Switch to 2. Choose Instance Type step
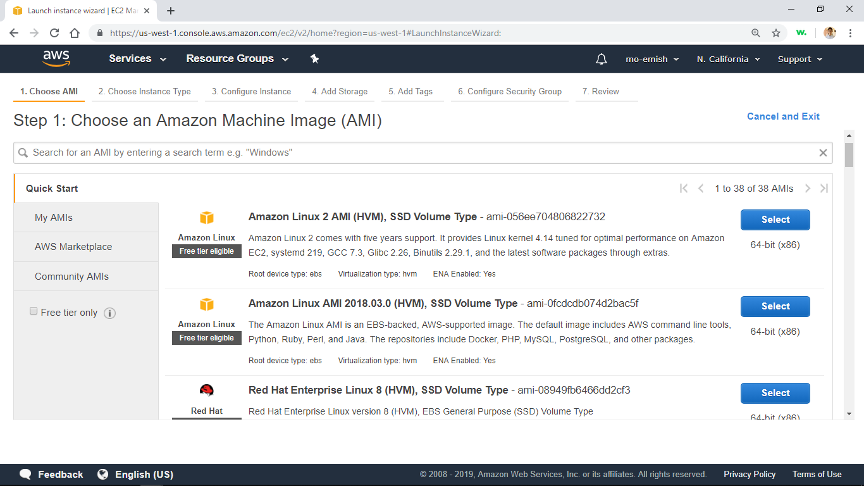The height and width of the screenshot is (487, 864). tap(144, 91)
